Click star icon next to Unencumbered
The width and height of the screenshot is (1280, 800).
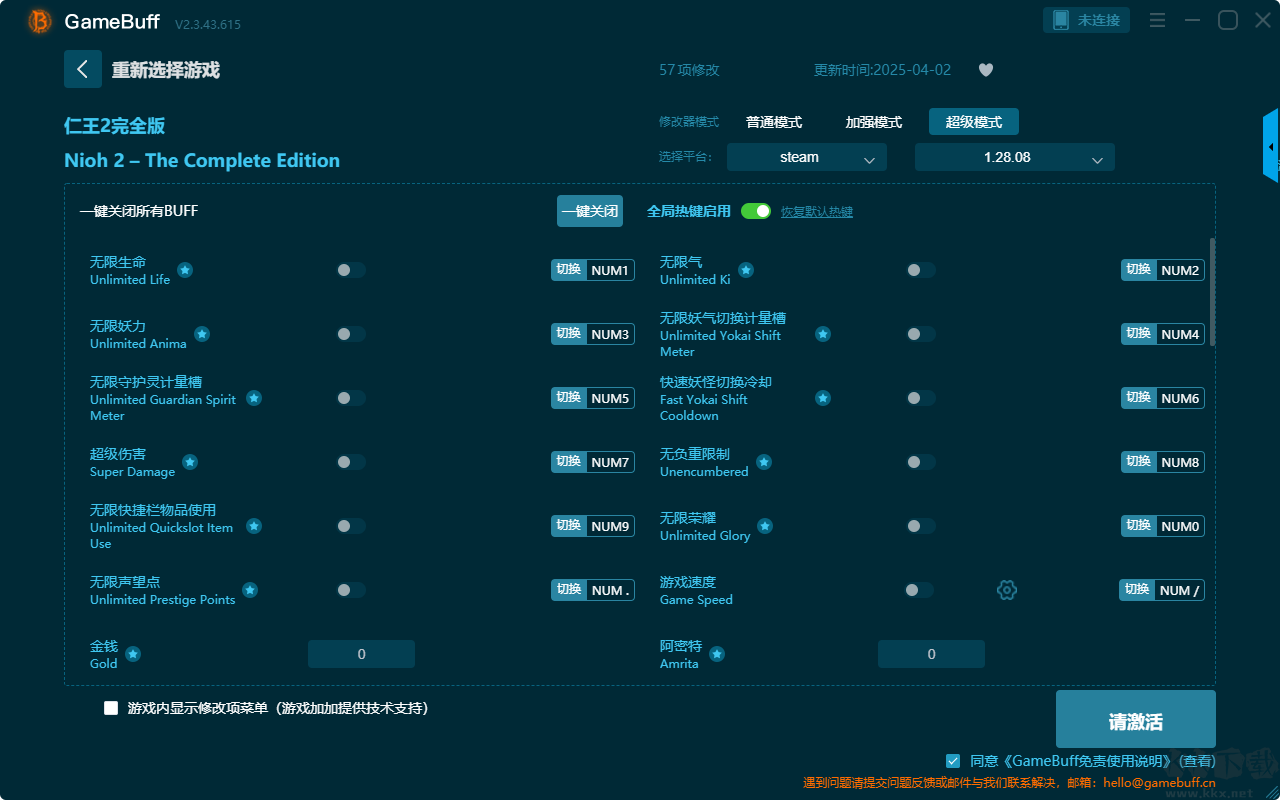(x=764, y=462)
